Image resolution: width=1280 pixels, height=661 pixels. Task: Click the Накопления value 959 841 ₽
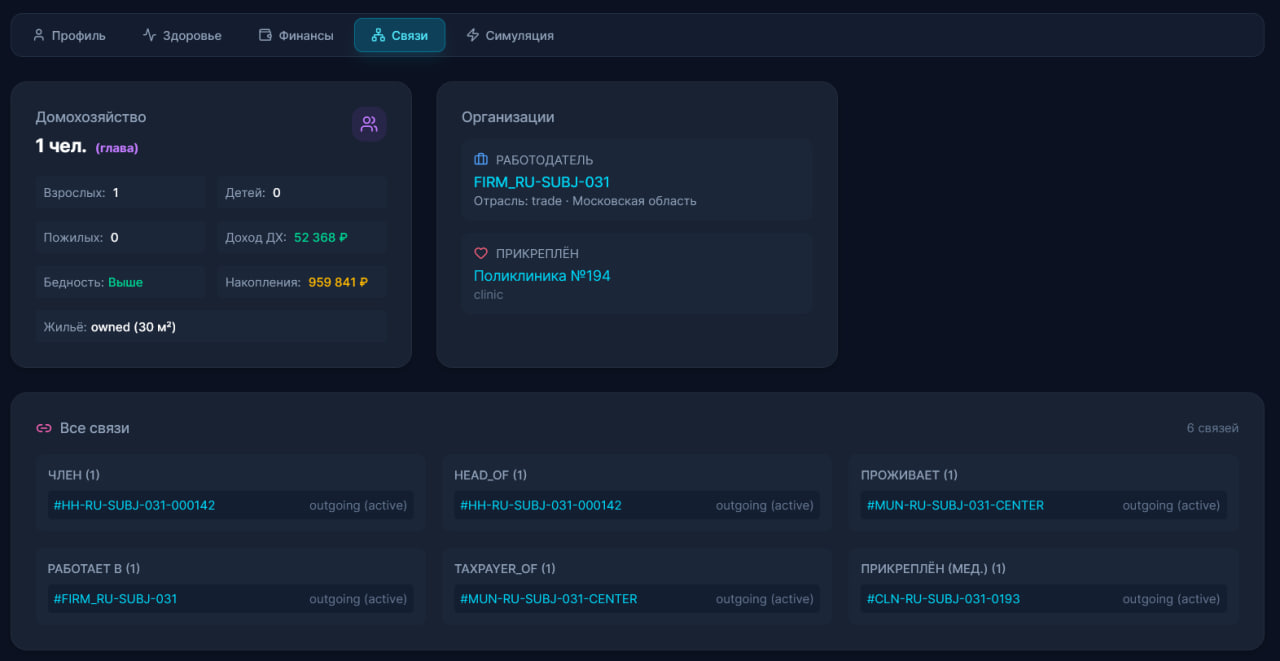pos(338,283)
